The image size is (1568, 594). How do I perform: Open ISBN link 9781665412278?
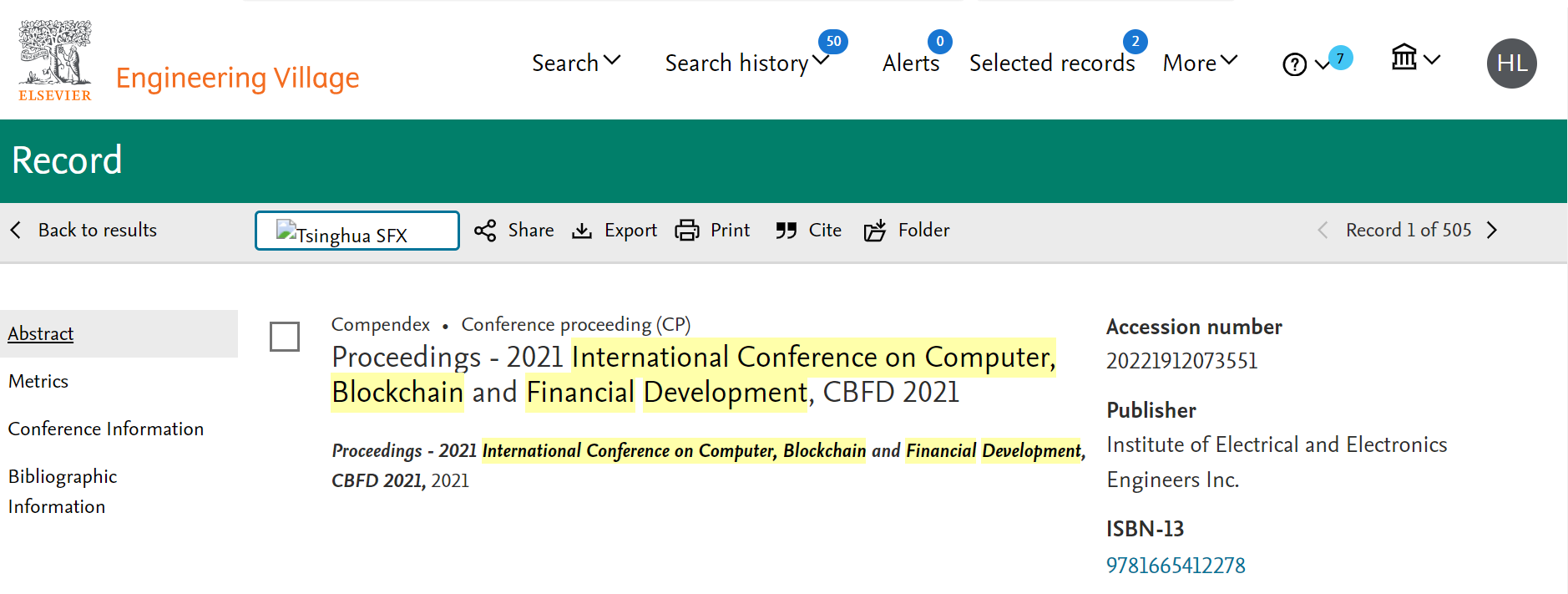click(1176, 566)
